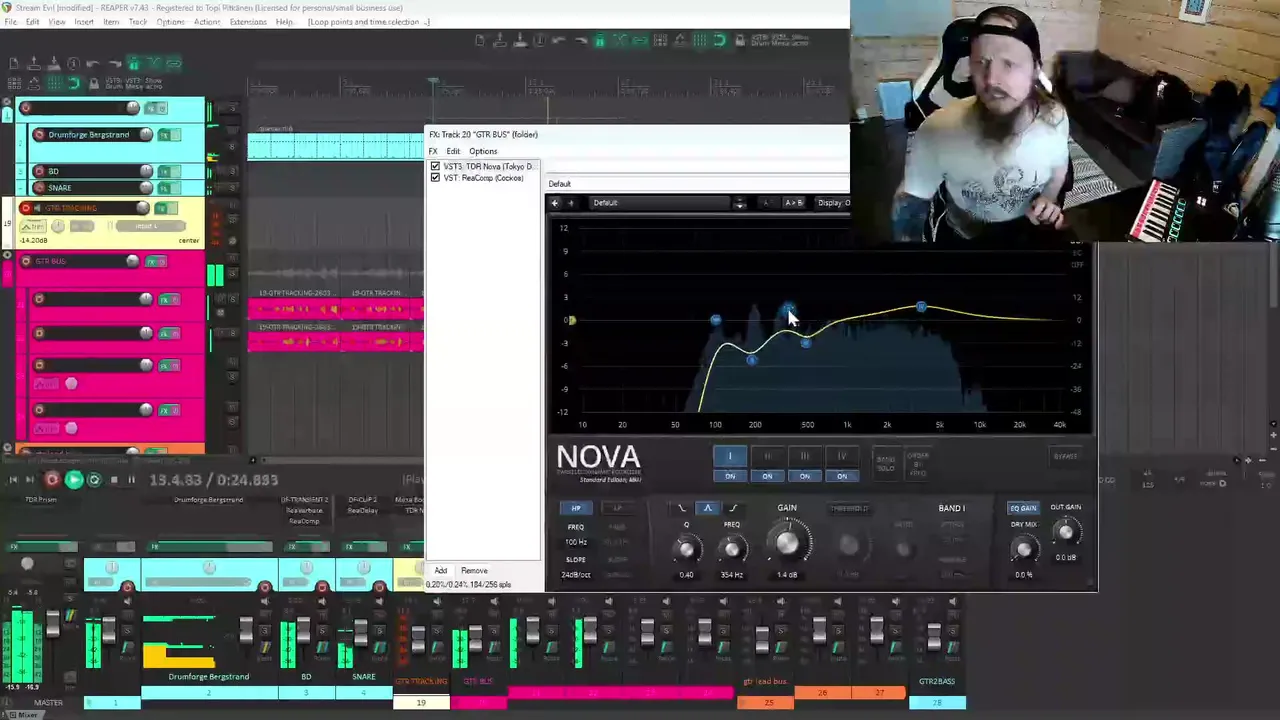Viewport: 1280px width, 720px height.
Task: Open the File menu
Action: pyautogui.click(x=10, y=22)
